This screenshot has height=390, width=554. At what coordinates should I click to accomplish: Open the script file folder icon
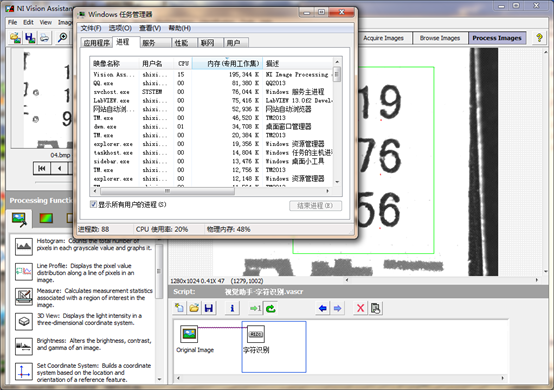[194, 308]
